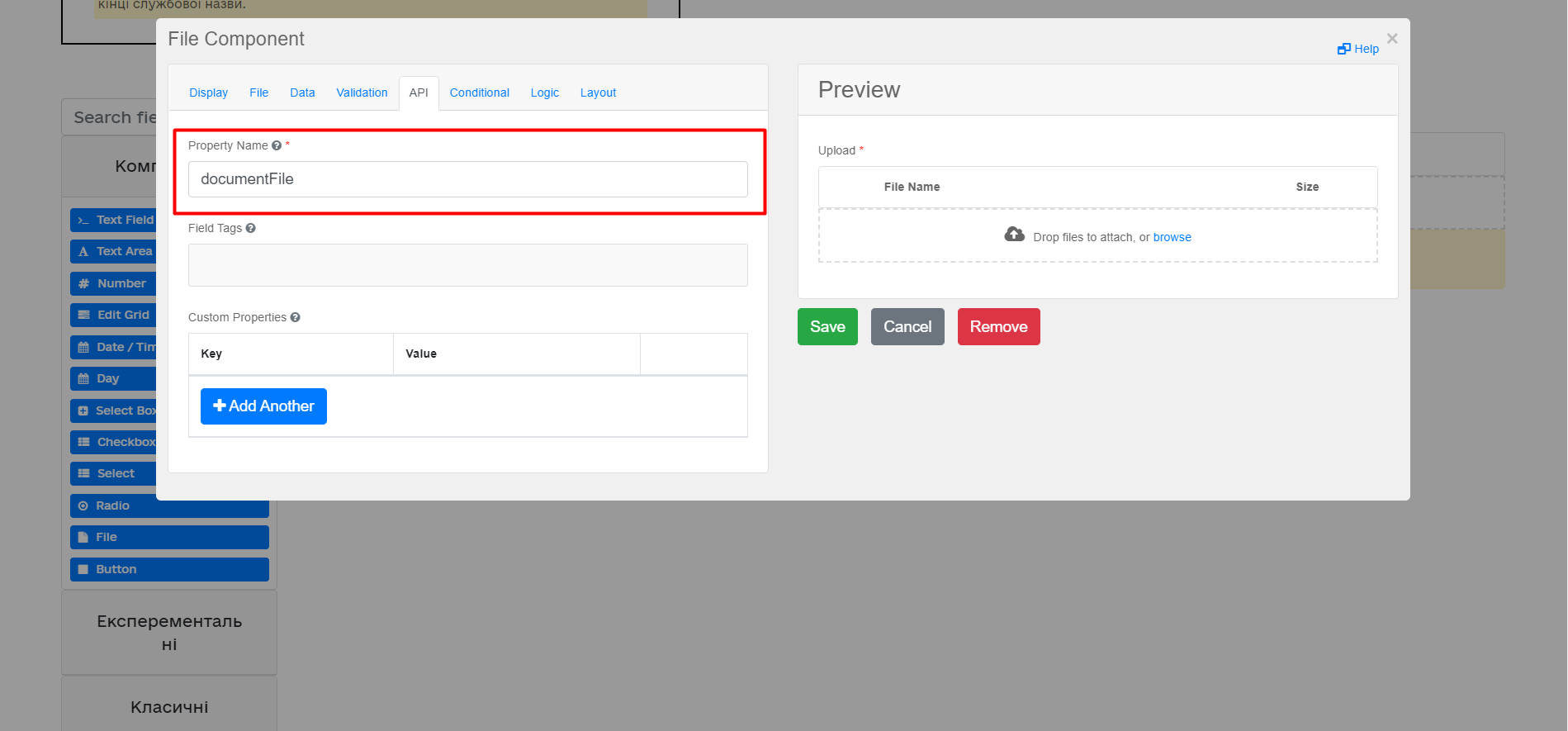Viewport: 1568px width, 731px height.
Task: Click the Field Tags help icon
Action: pos(250,228)
